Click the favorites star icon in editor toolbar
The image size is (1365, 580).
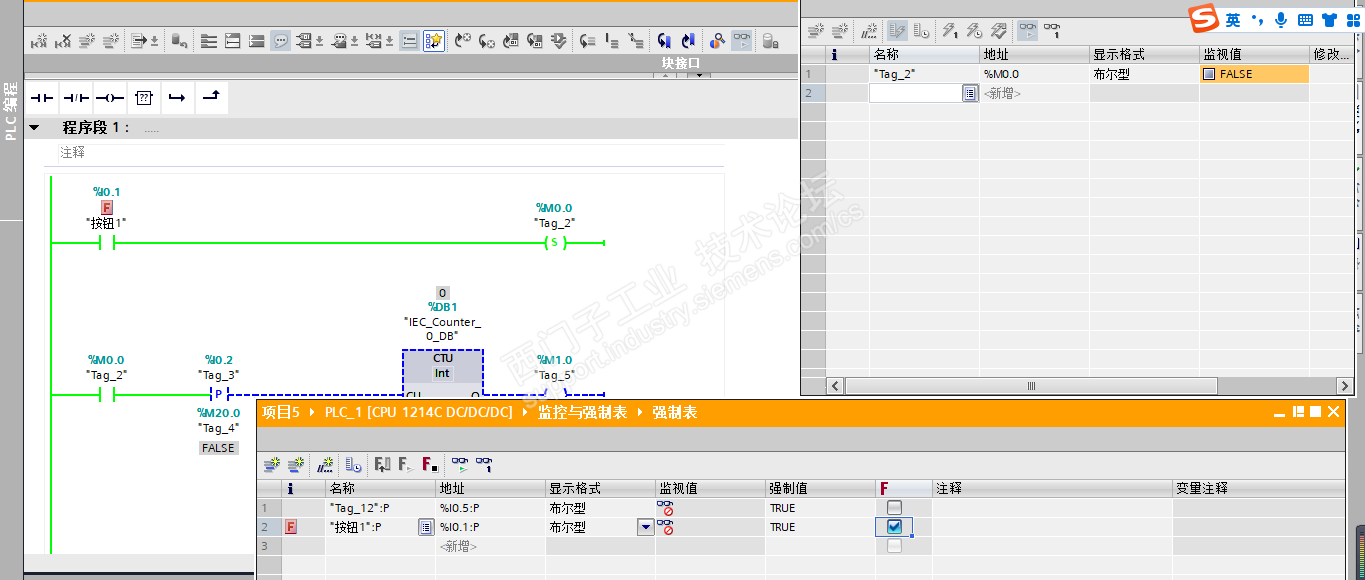[433, 41]
